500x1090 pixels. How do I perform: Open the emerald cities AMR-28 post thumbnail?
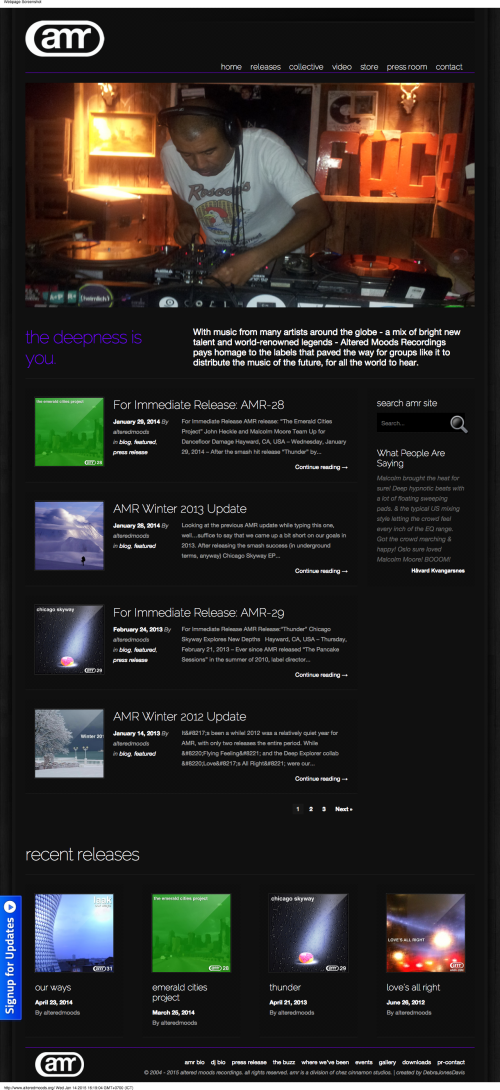[69, 432]
